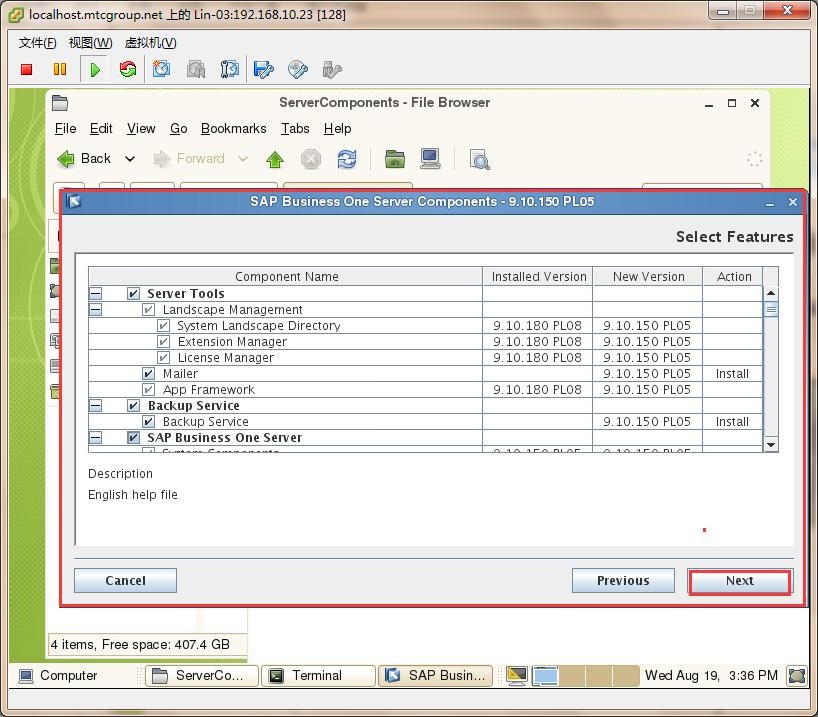Open the Forward history dropdown arrow

pos(243,159)
